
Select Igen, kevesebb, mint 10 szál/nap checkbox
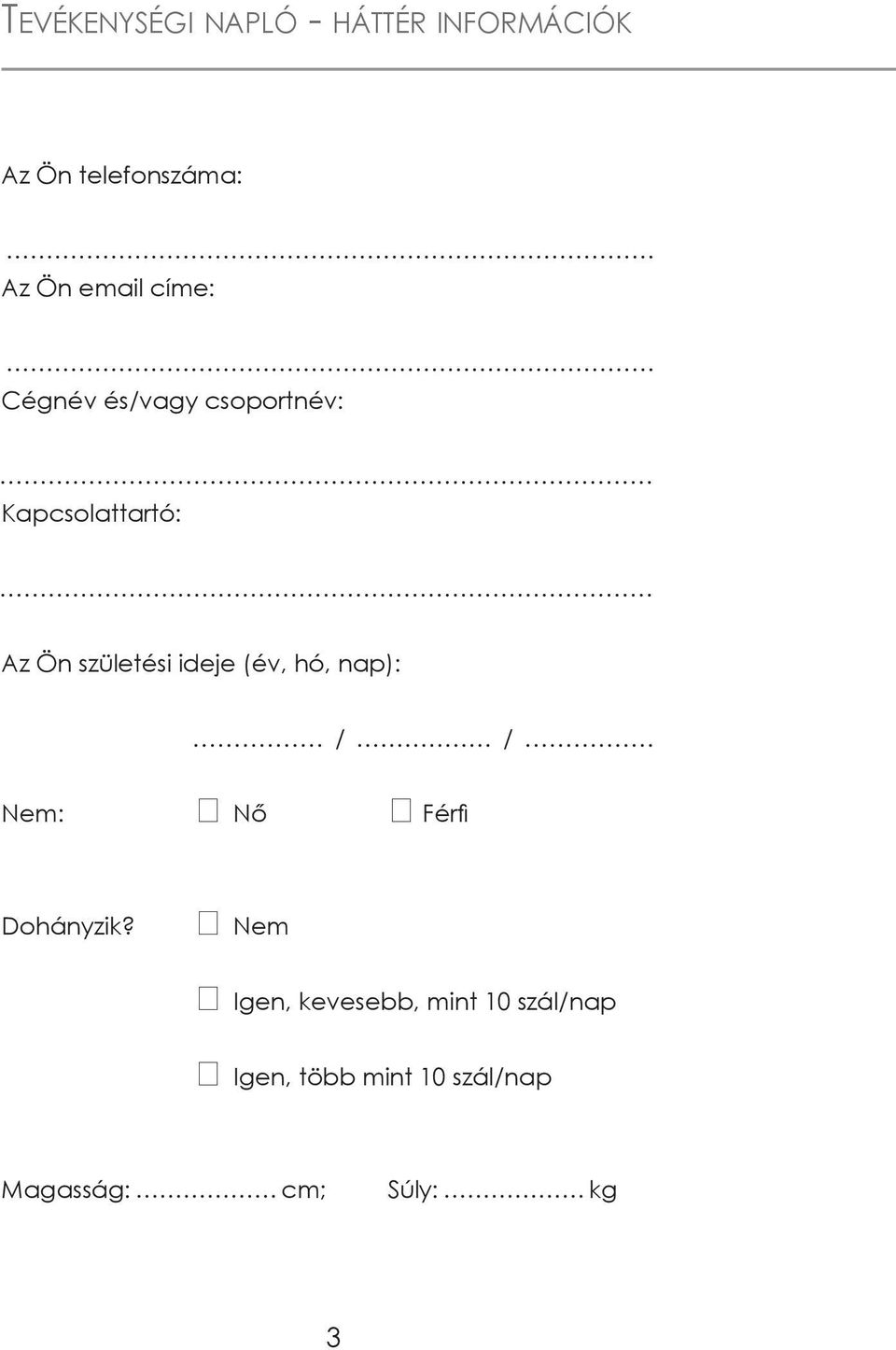208,998
